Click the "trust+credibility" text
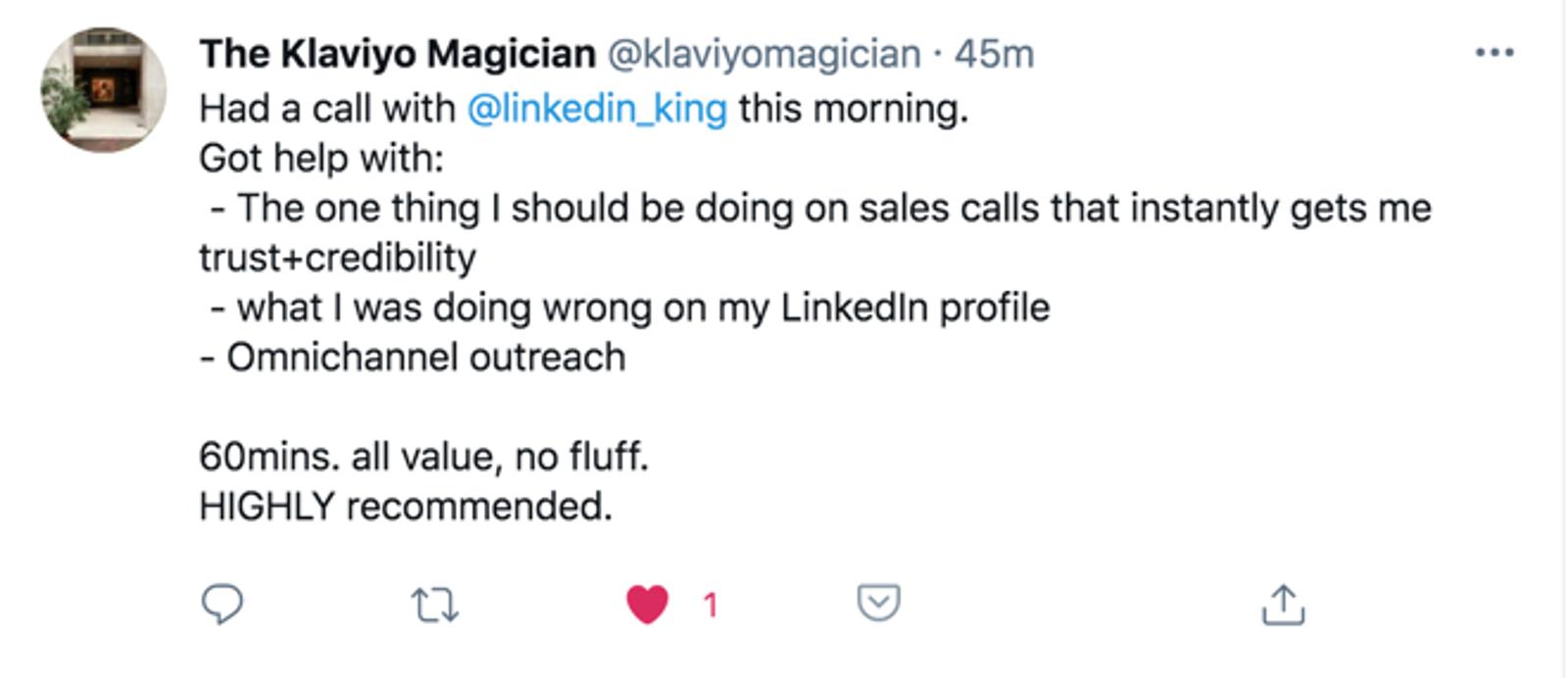Screen dimensions: 1568x678 (x=337, y=258)
